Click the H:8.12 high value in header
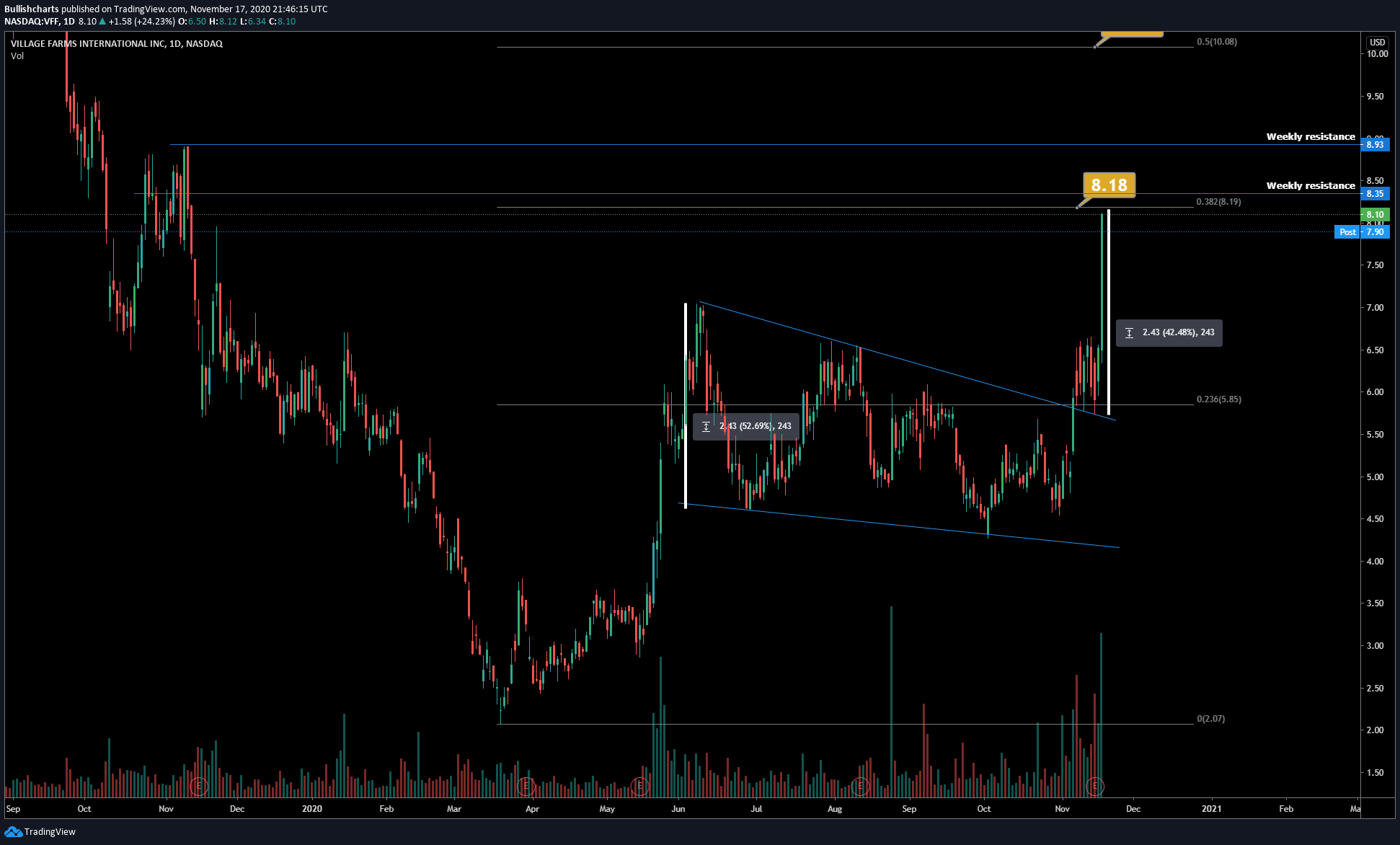The image size is (1400, 845). (223, 22)
